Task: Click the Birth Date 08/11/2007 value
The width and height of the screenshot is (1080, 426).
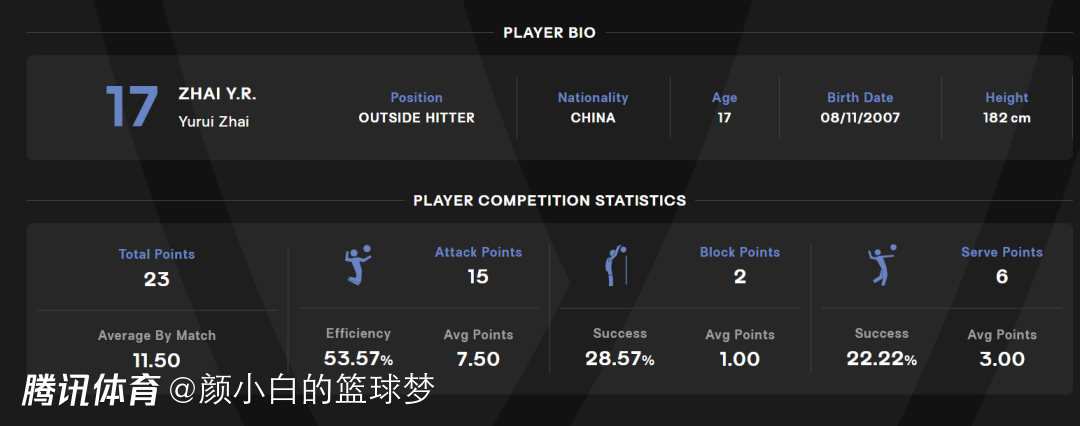Action: point(860,118)
